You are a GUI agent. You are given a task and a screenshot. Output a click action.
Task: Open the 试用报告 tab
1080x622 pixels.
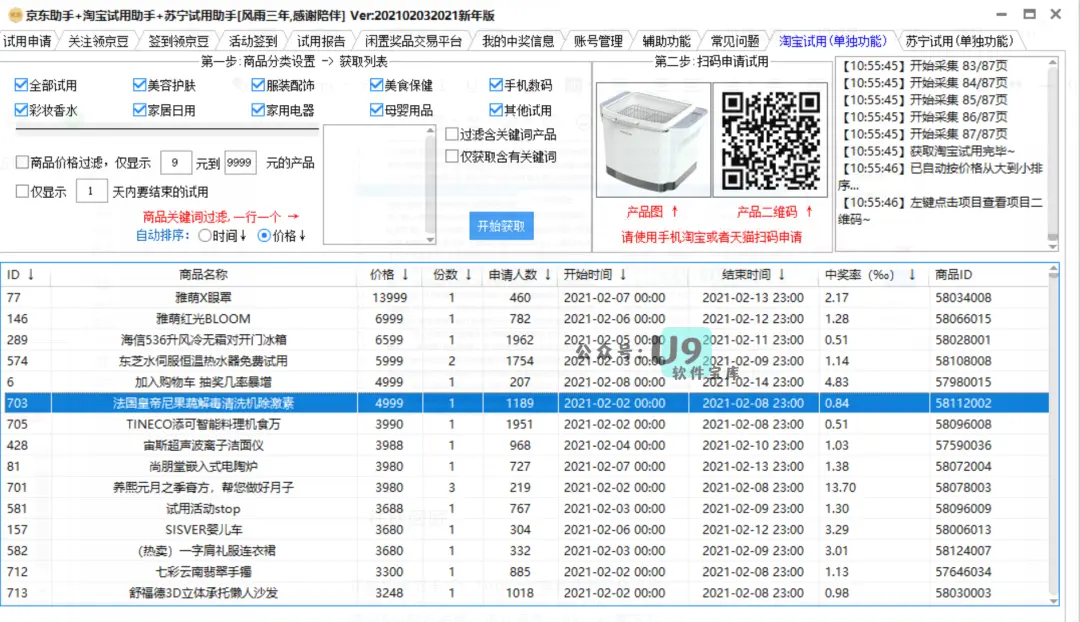pos(321,41)
